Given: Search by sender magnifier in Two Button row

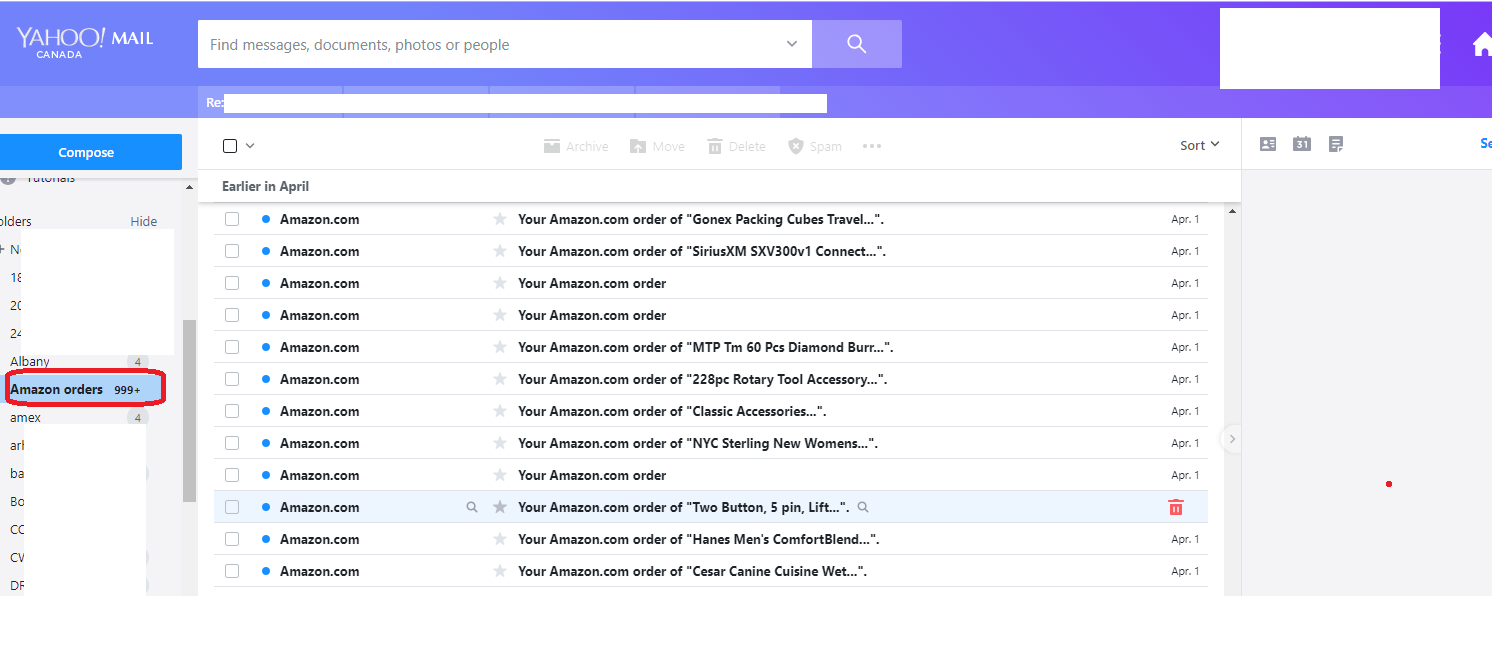Looking at the screenshot, I should coord(472,507).
